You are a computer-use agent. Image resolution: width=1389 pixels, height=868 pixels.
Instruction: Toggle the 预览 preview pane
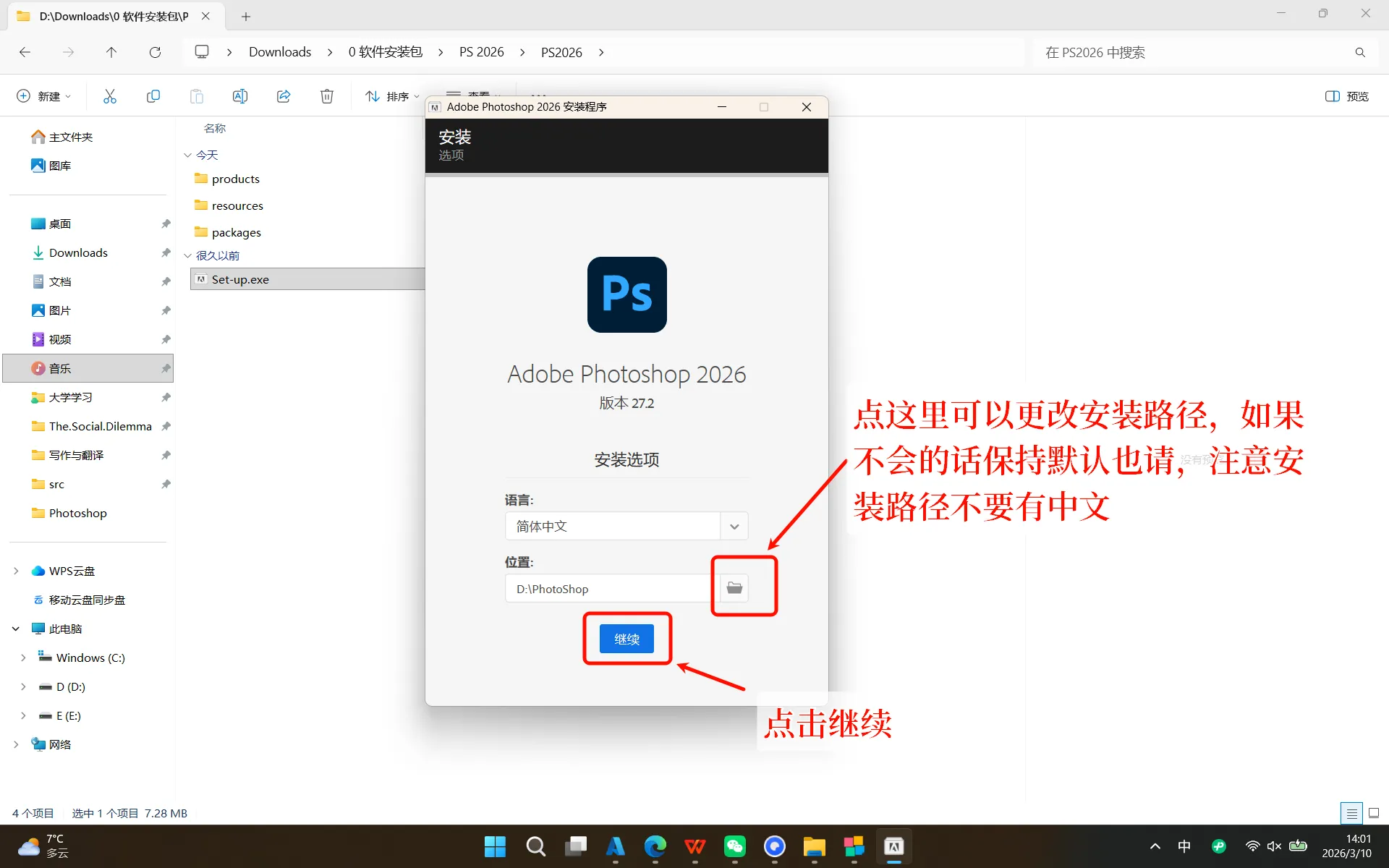1346,95
